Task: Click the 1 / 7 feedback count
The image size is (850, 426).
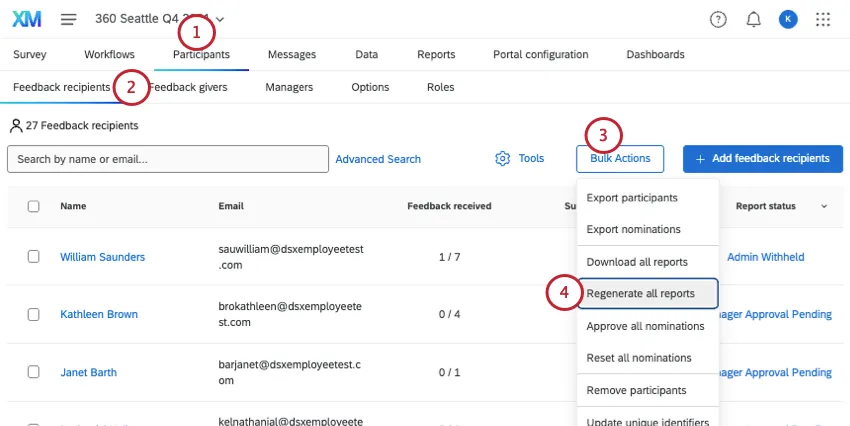Action: (x=449, y=257)
